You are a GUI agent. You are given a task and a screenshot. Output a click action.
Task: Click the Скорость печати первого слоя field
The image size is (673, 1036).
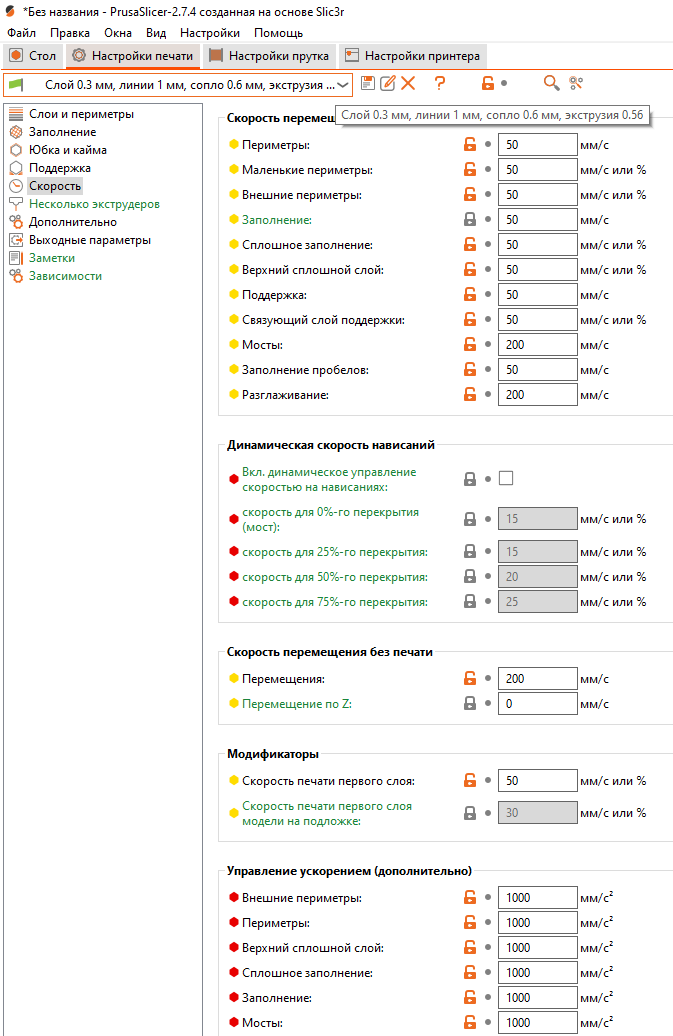point(538,781)
